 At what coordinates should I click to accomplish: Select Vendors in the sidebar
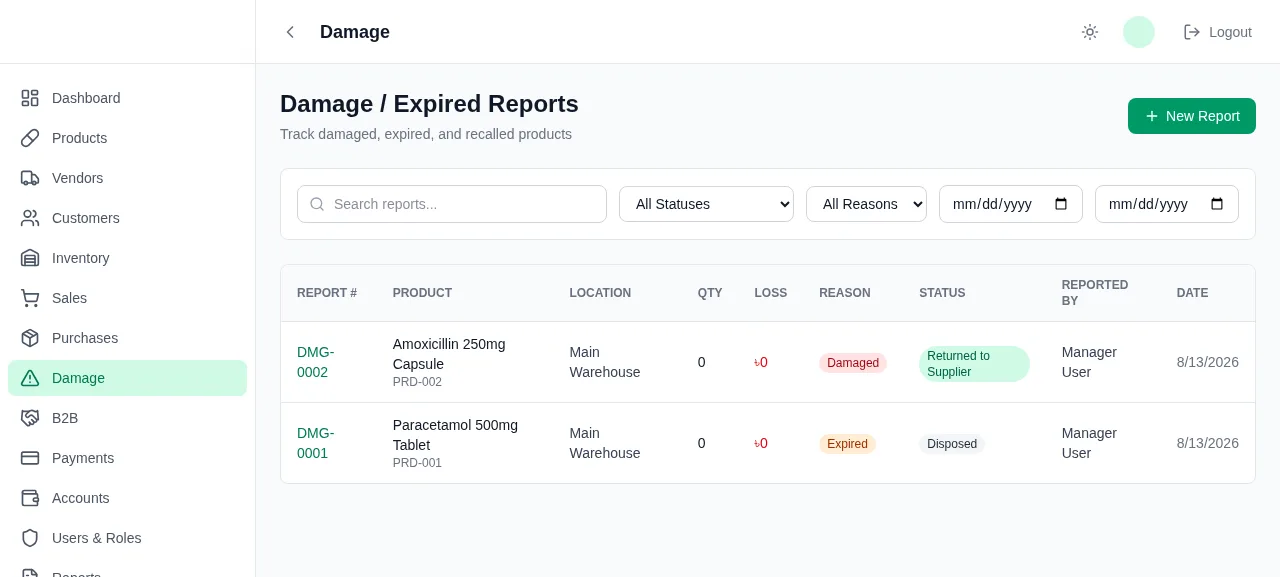[127, 178]
